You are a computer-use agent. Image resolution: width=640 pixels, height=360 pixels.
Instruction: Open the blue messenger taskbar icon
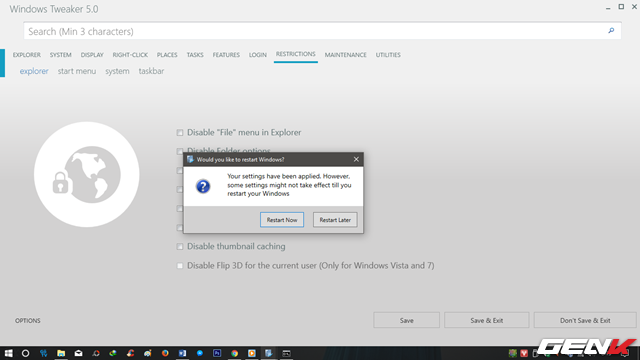click(x=200, y=353)
